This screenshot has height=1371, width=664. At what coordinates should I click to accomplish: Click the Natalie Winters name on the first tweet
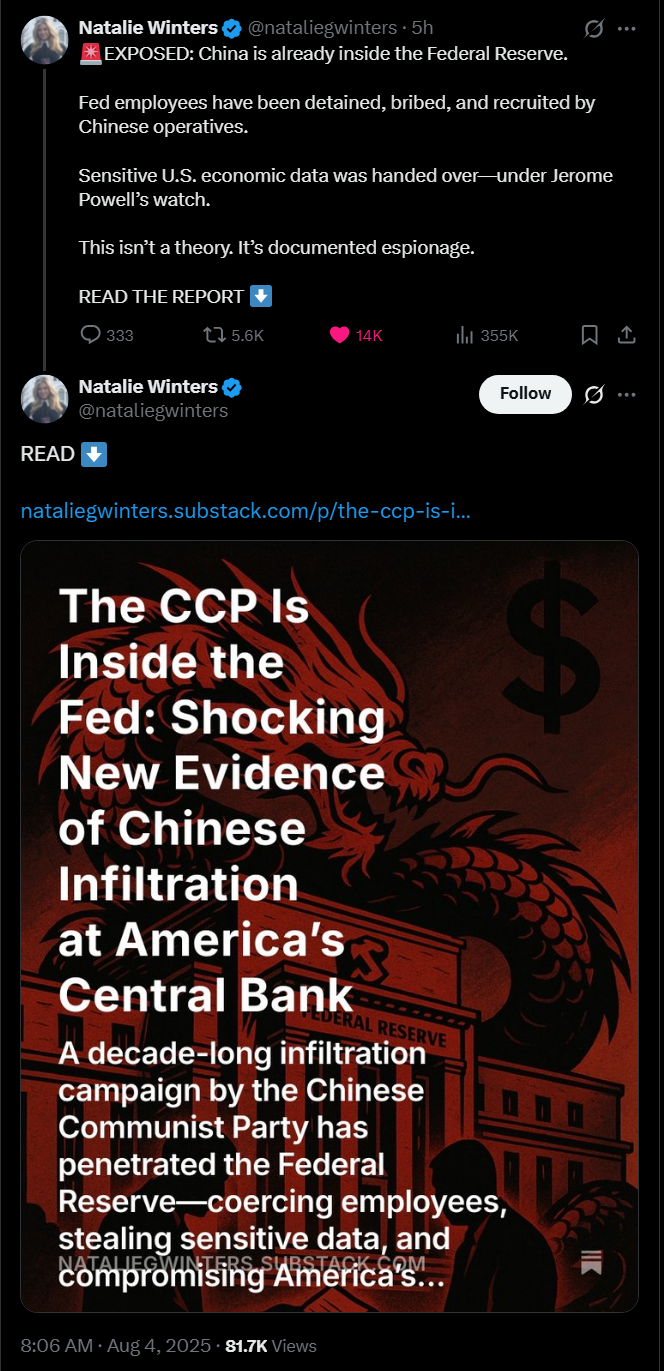click(x=148, y=27)
